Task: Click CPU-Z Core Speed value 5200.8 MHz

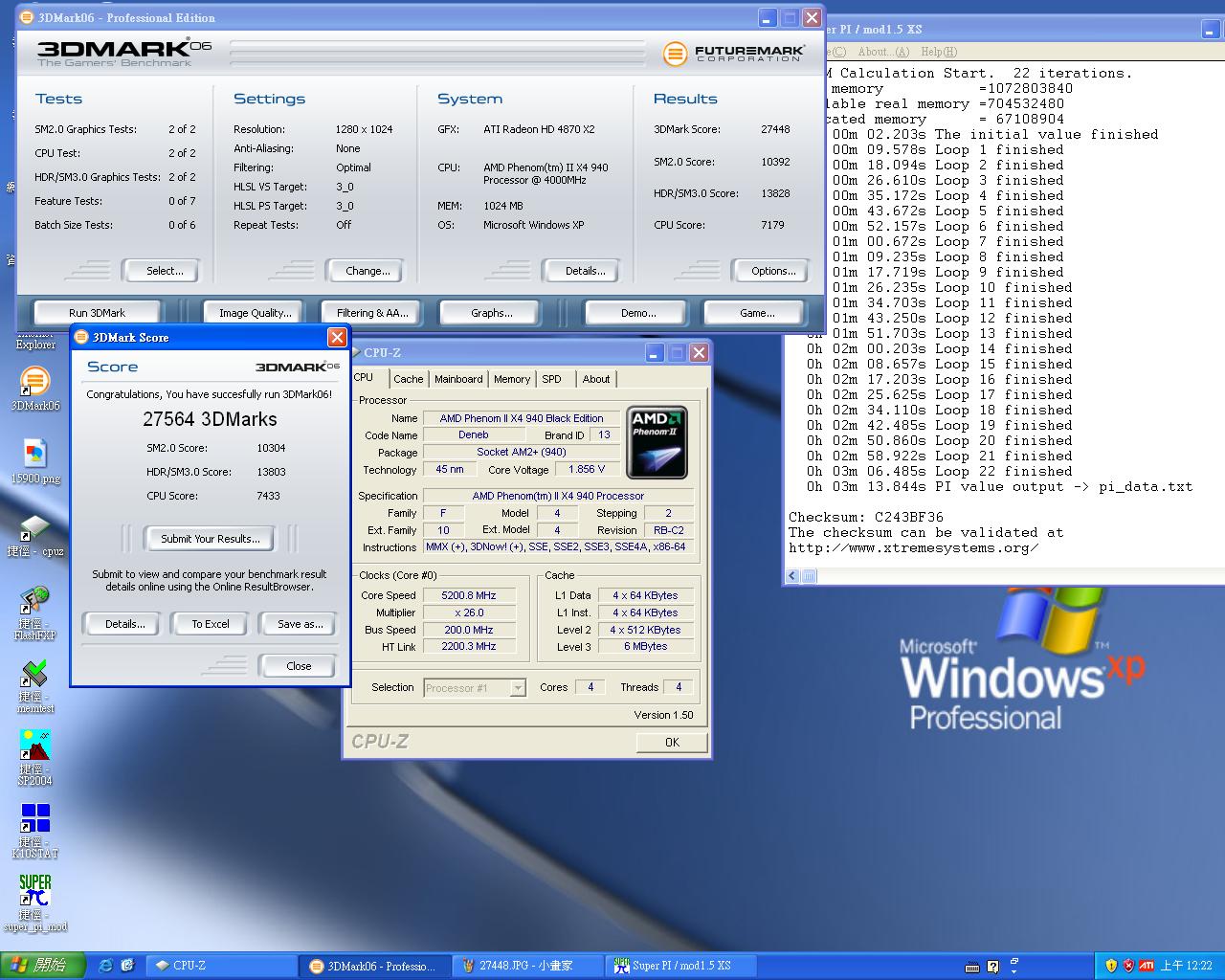Action: (469, 595)
